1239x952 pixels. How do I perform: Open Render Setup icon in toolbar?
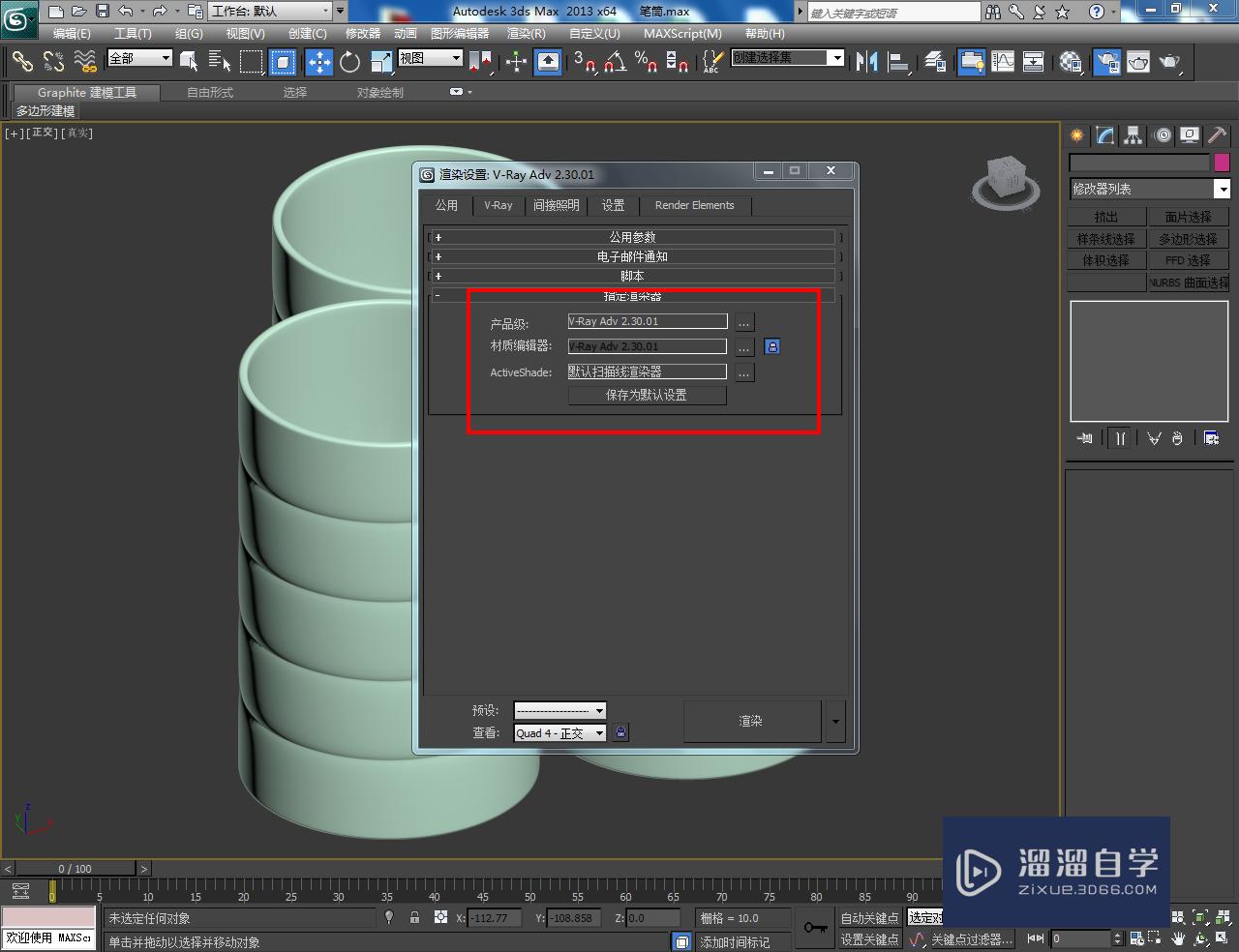pos(1106,62)
